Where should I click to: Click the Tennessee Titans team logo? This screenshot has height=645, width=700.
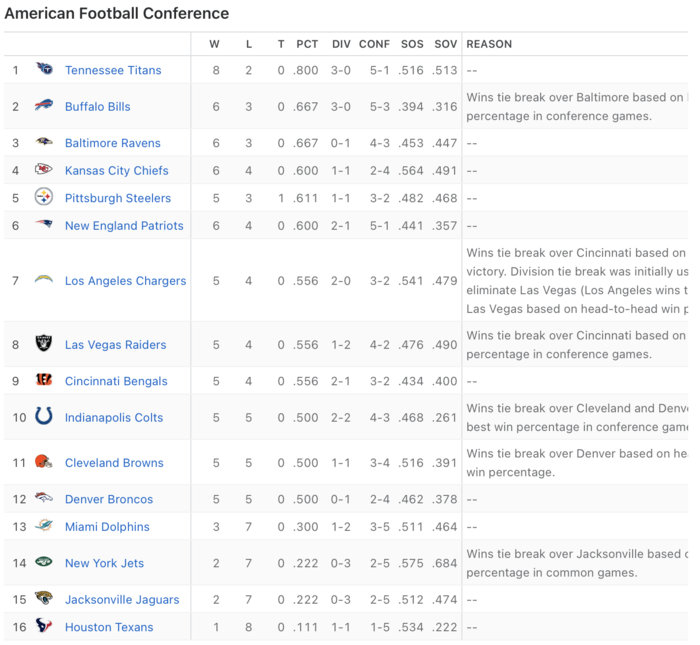[44, 69]
